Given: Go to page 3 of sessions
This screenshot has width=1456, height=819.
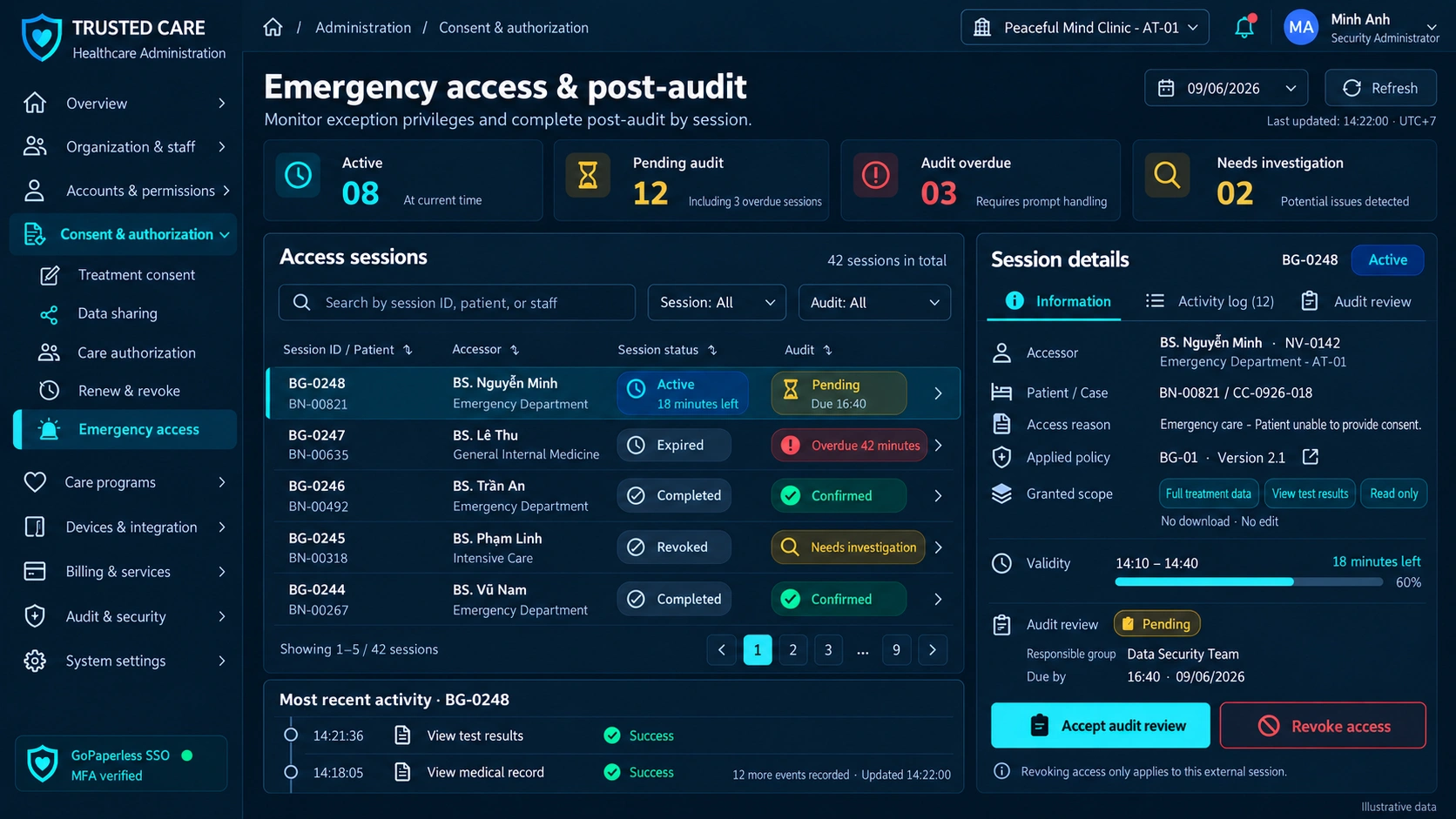Looking at the screenshot, I should click(x=828, y=649).
